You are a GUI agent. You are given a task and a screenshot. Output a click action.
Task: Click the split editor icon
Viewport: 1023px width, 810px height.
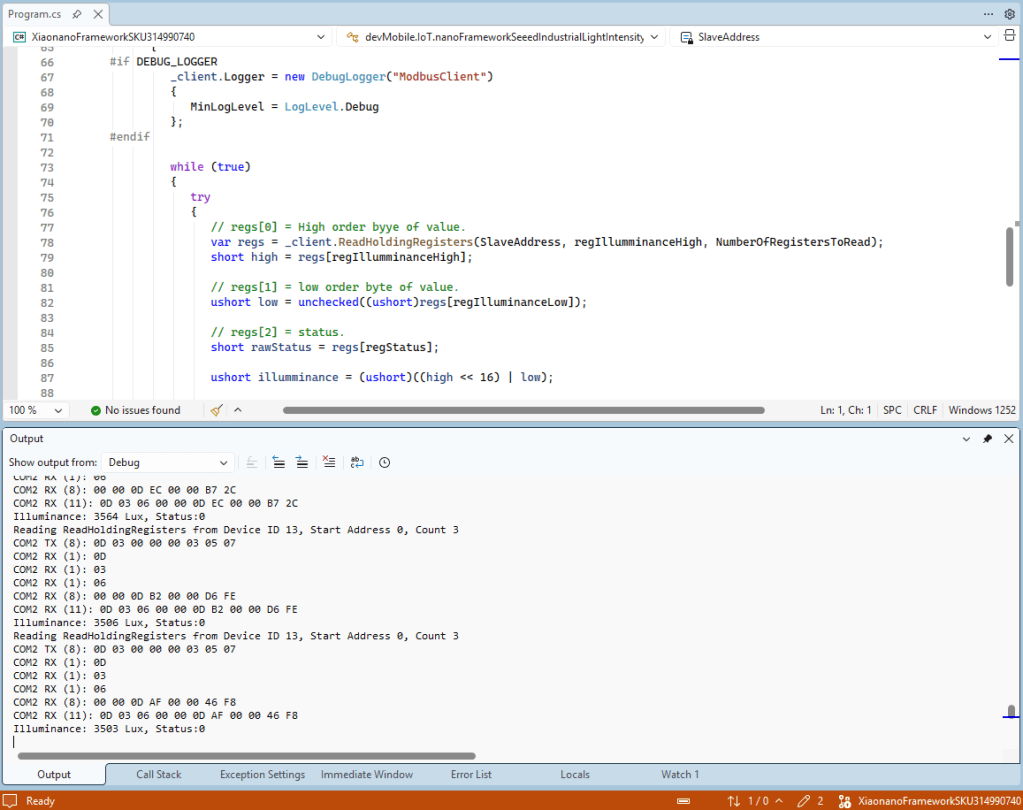[1009, 36]
